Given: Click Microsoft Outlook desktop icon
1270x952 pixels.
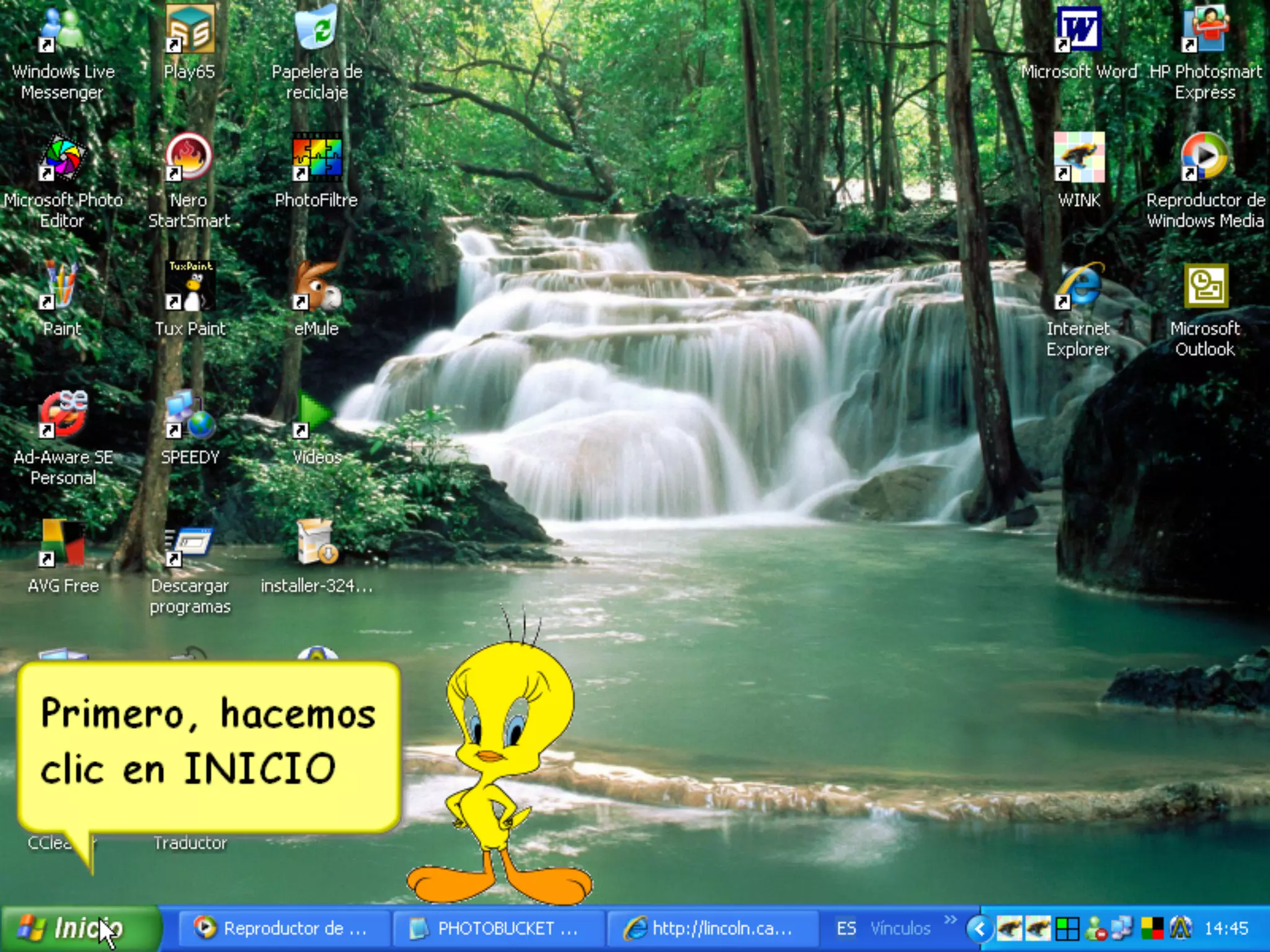Looking at the screenshot, I should point(1205,287).
